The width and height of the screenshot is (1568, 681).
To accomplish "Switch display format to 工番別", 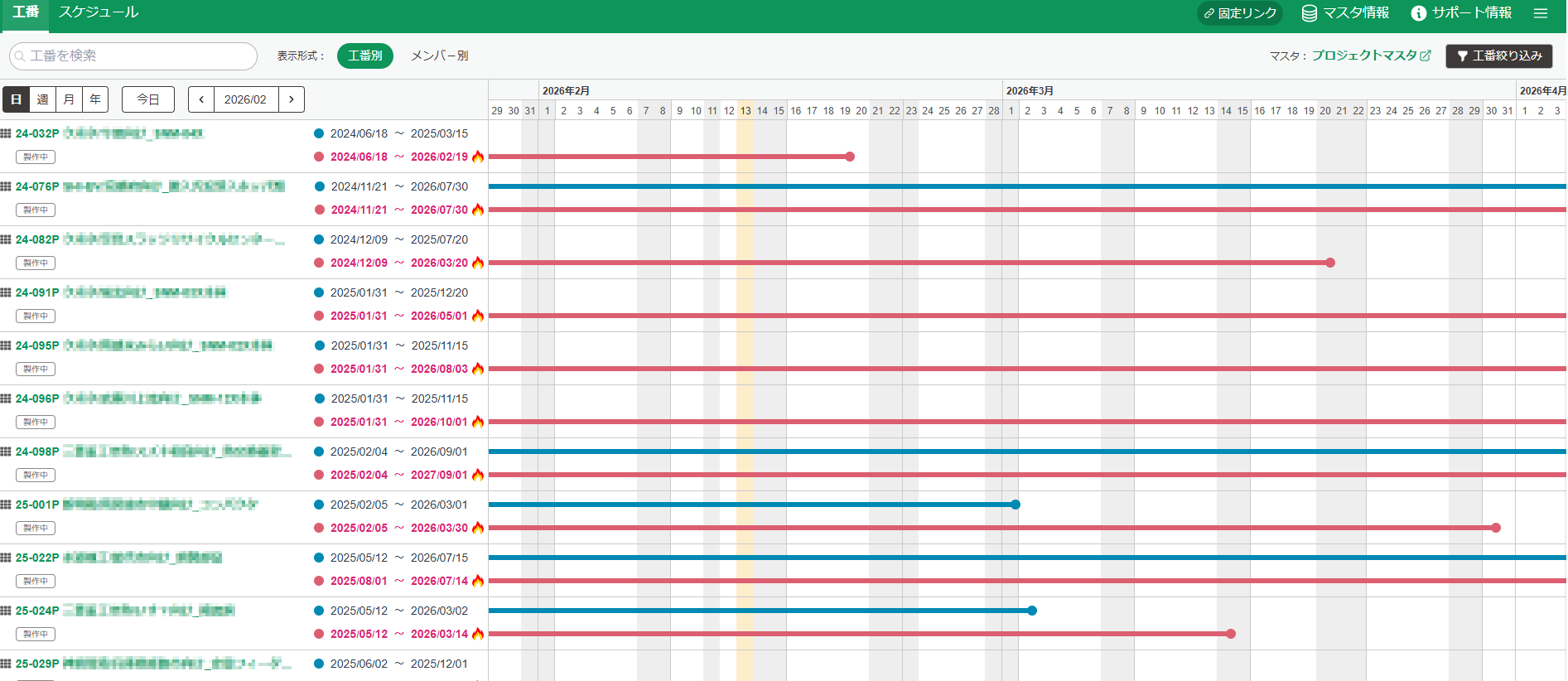I will click(364, 56).
